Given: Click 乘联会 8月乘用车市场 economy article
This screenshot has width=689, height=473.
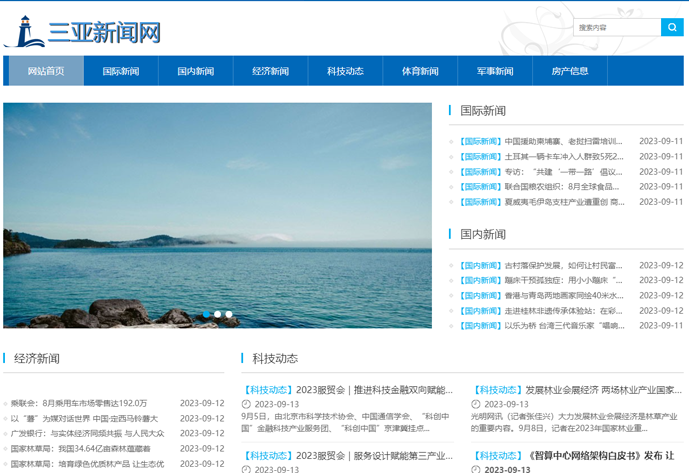Looking at the screenshot, I should click(x=78, y=403).
